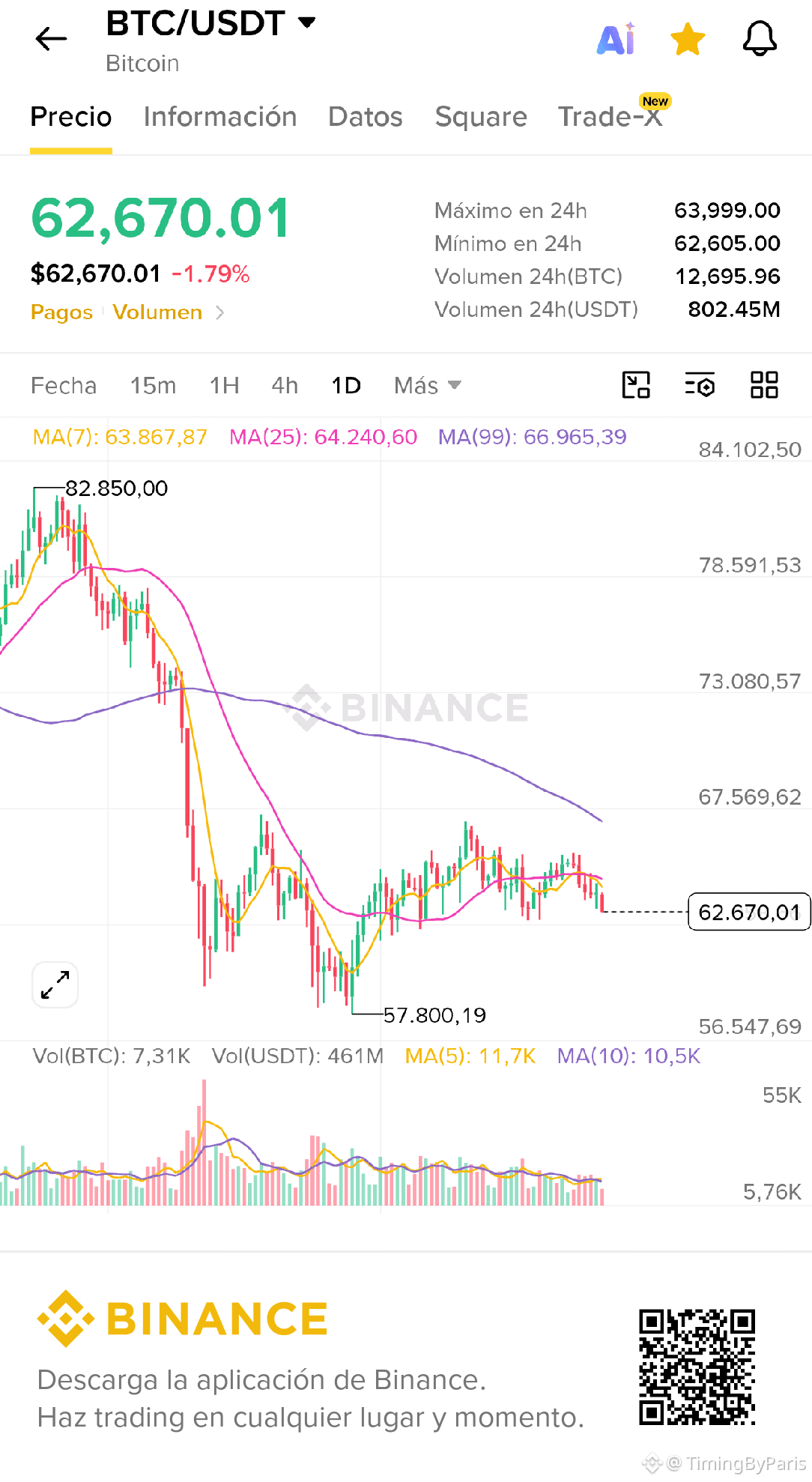812x1482 pixels.
Task: Click the Mínimo en 24h value 62,605.00
Action: [727, 244]
